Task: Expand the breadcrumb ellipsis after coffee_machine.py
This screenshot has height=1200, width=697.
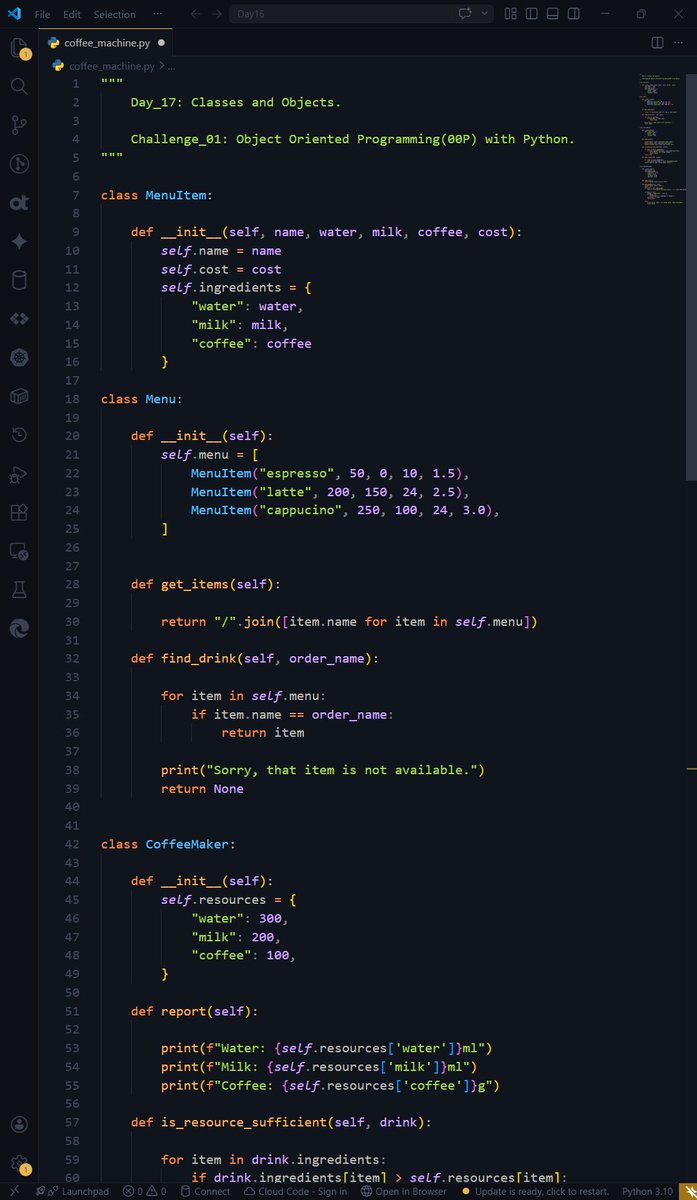Action: 171,66
